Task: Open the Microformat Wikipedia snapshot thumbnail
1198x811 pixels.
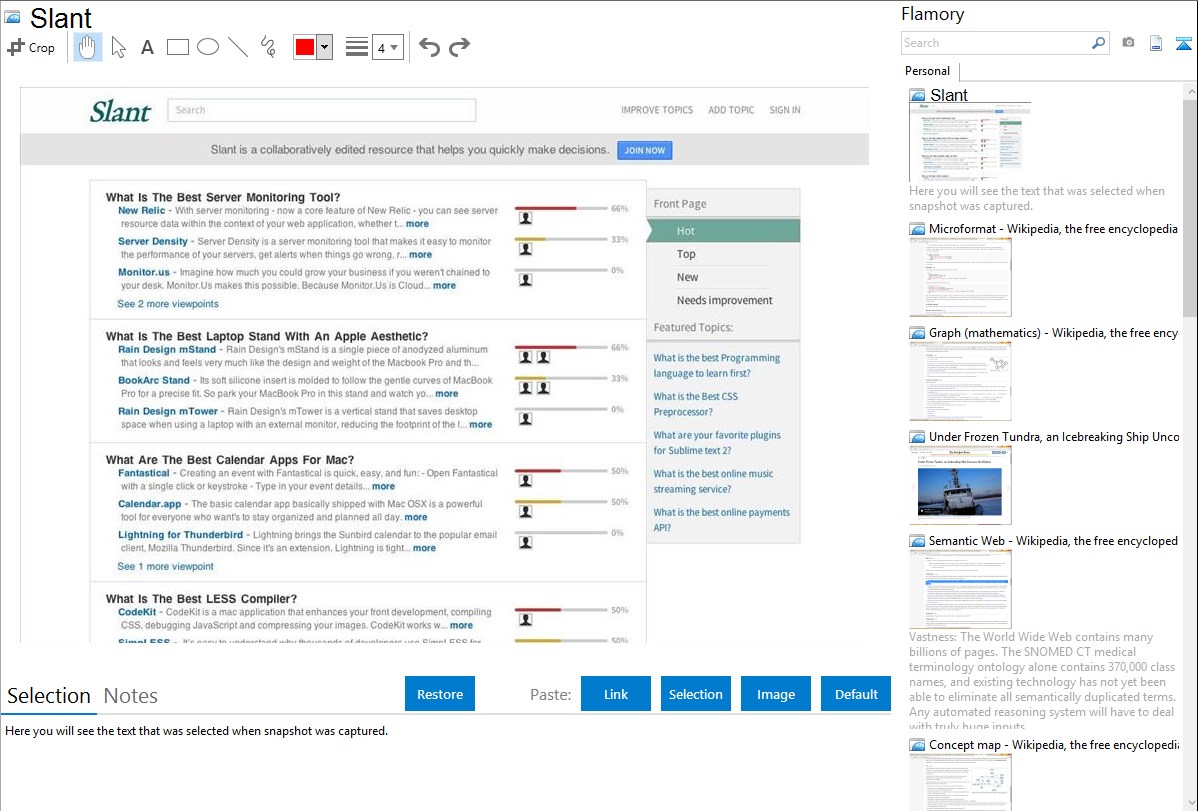Action: coord(960,277)
